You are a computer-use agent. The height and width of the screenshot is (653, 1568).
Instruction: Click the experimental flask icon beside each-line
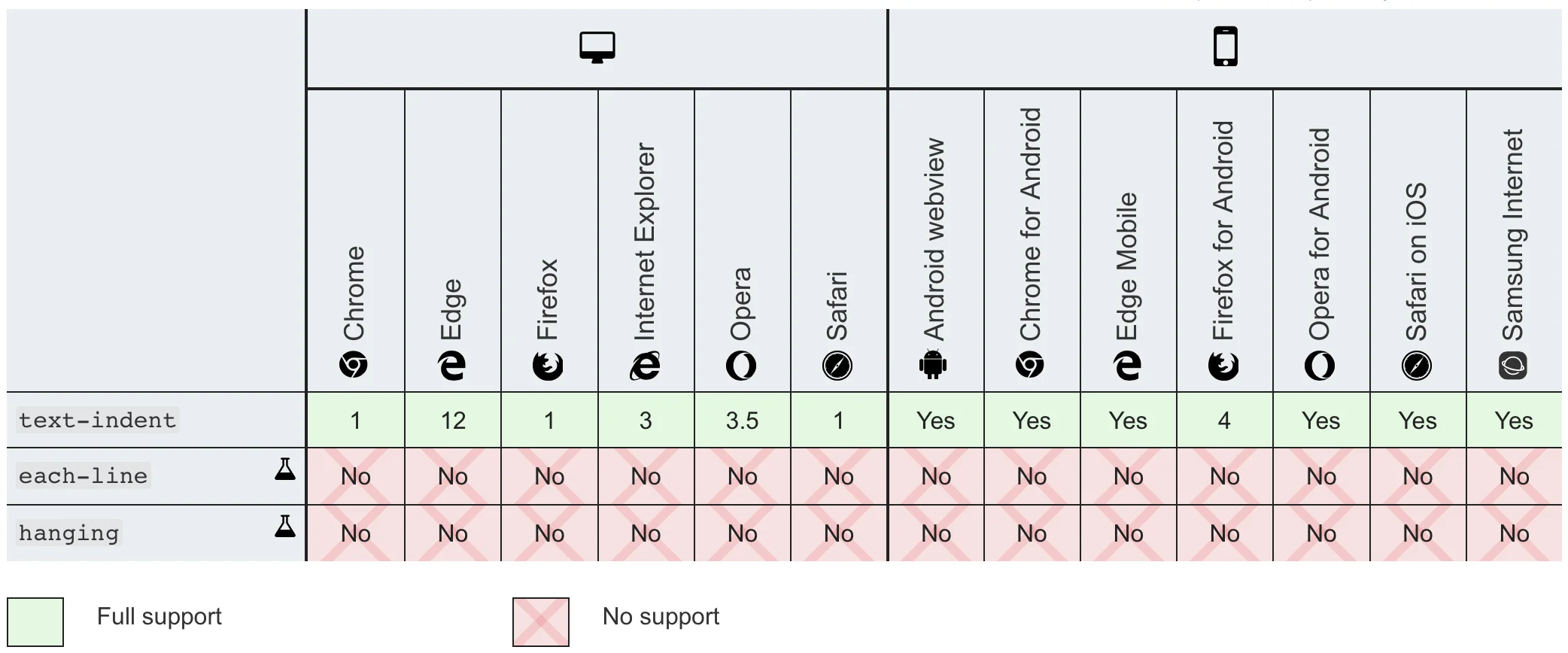coord(285,469)
